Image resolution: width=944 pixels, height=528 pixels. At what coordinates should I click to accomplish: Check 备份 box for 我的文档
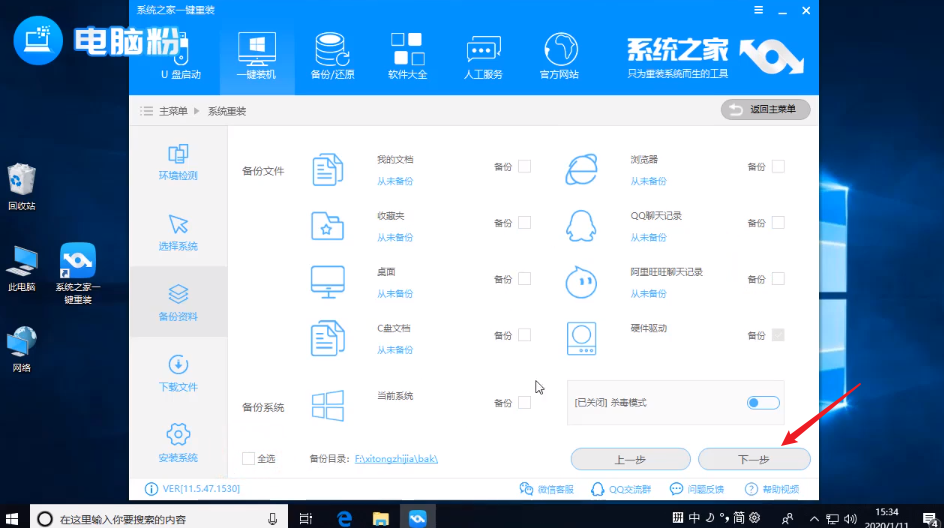point(524,166)
